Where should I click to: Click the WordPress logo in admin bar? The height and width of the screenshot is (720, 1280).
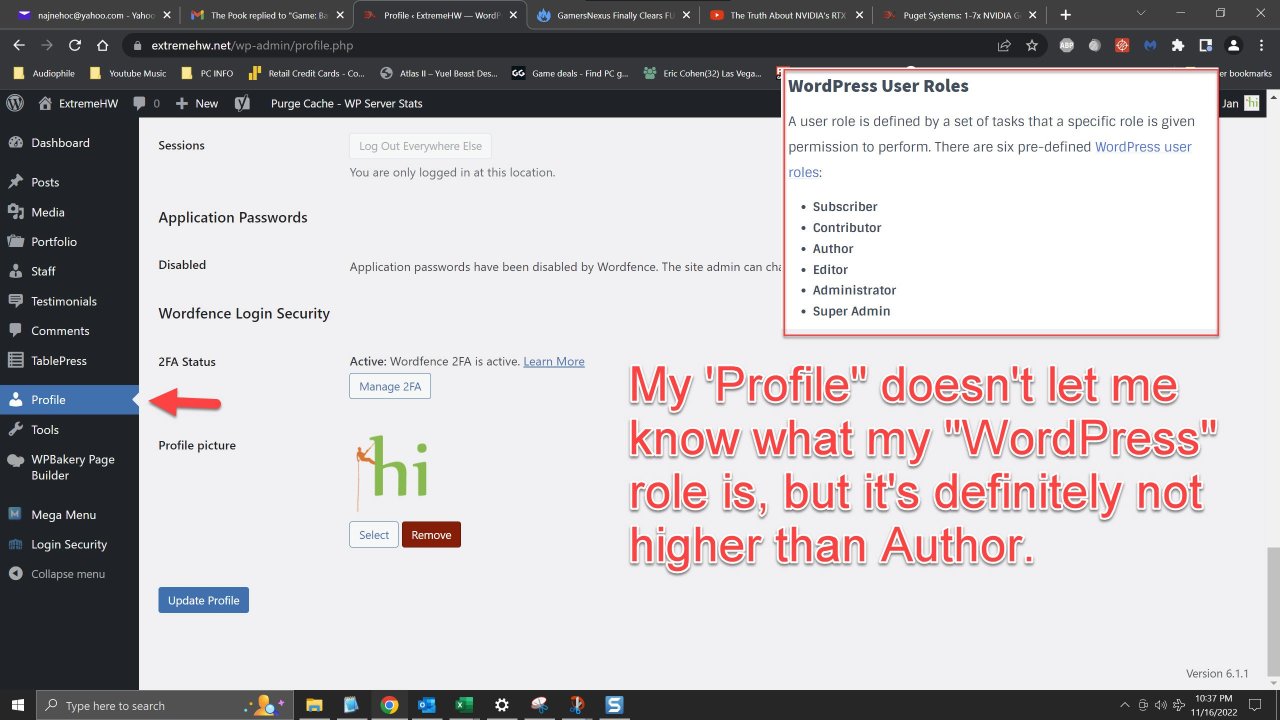[x=15, y=103]
